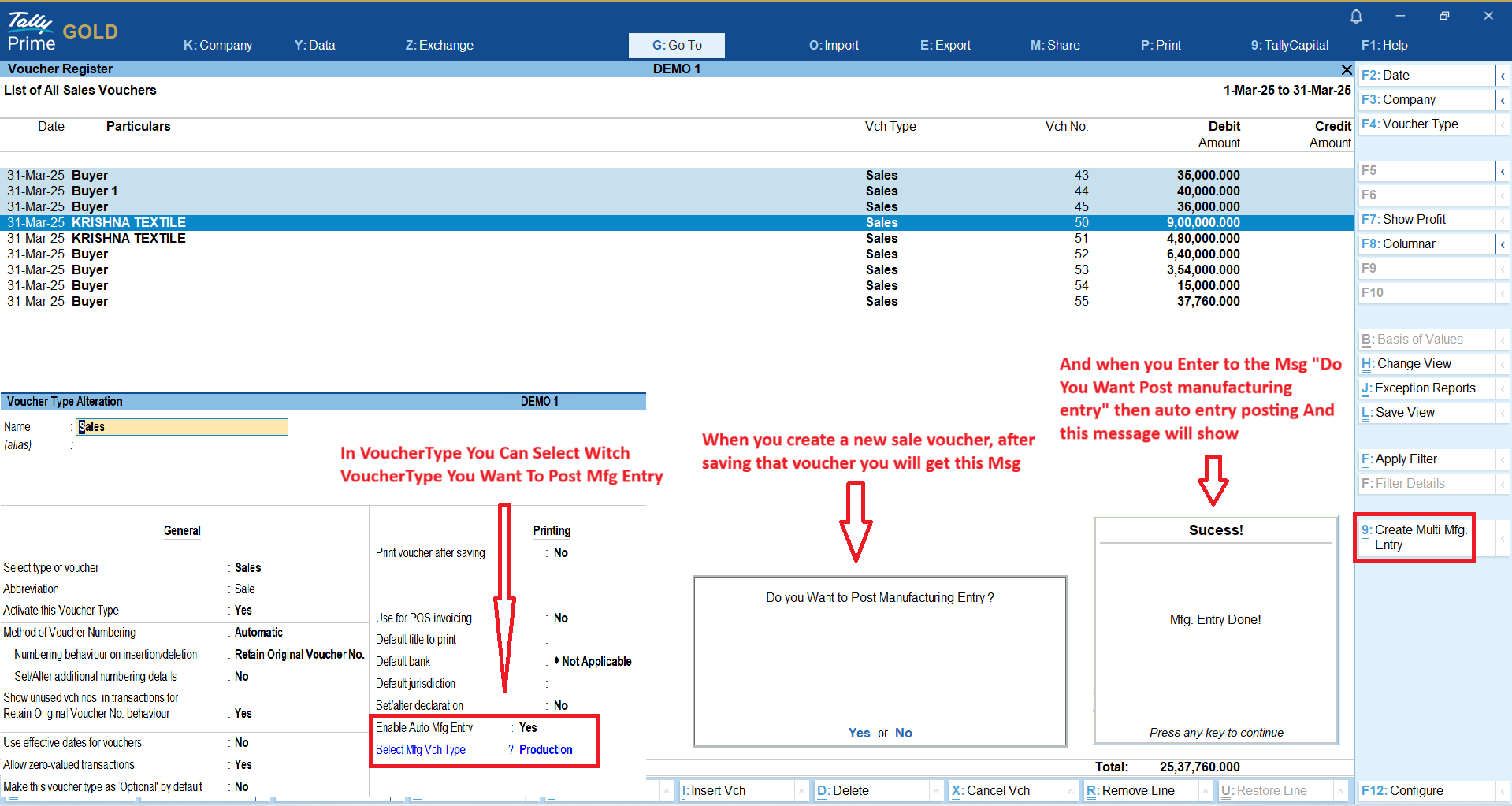Open the Company top menu
Screen dimensions: 1512x806
[217, 46]
